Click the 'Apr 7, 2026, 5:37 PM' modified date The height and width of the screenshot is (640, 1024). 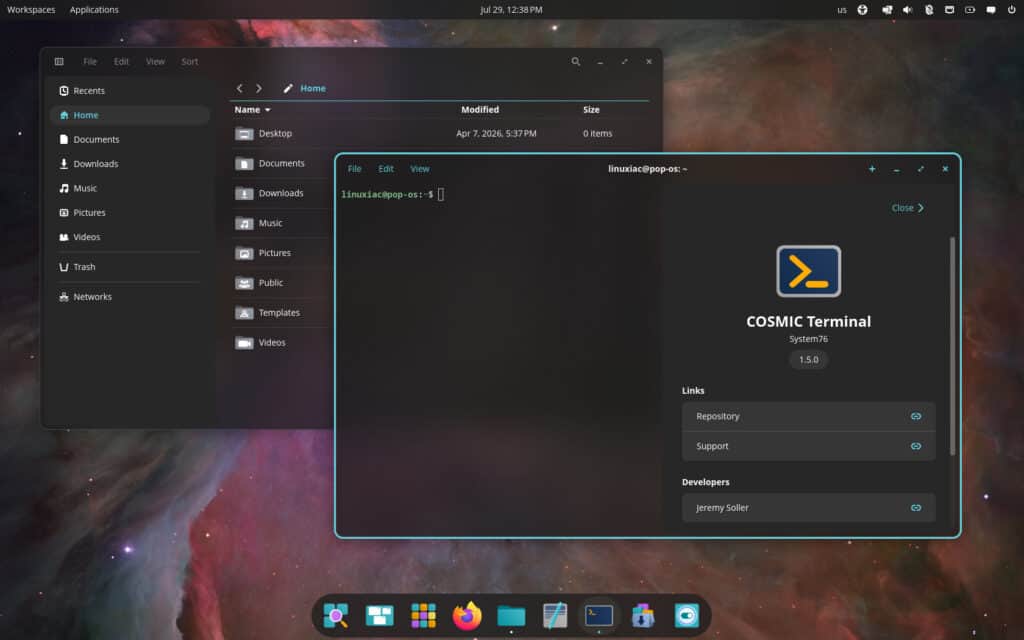click(496, 133)
